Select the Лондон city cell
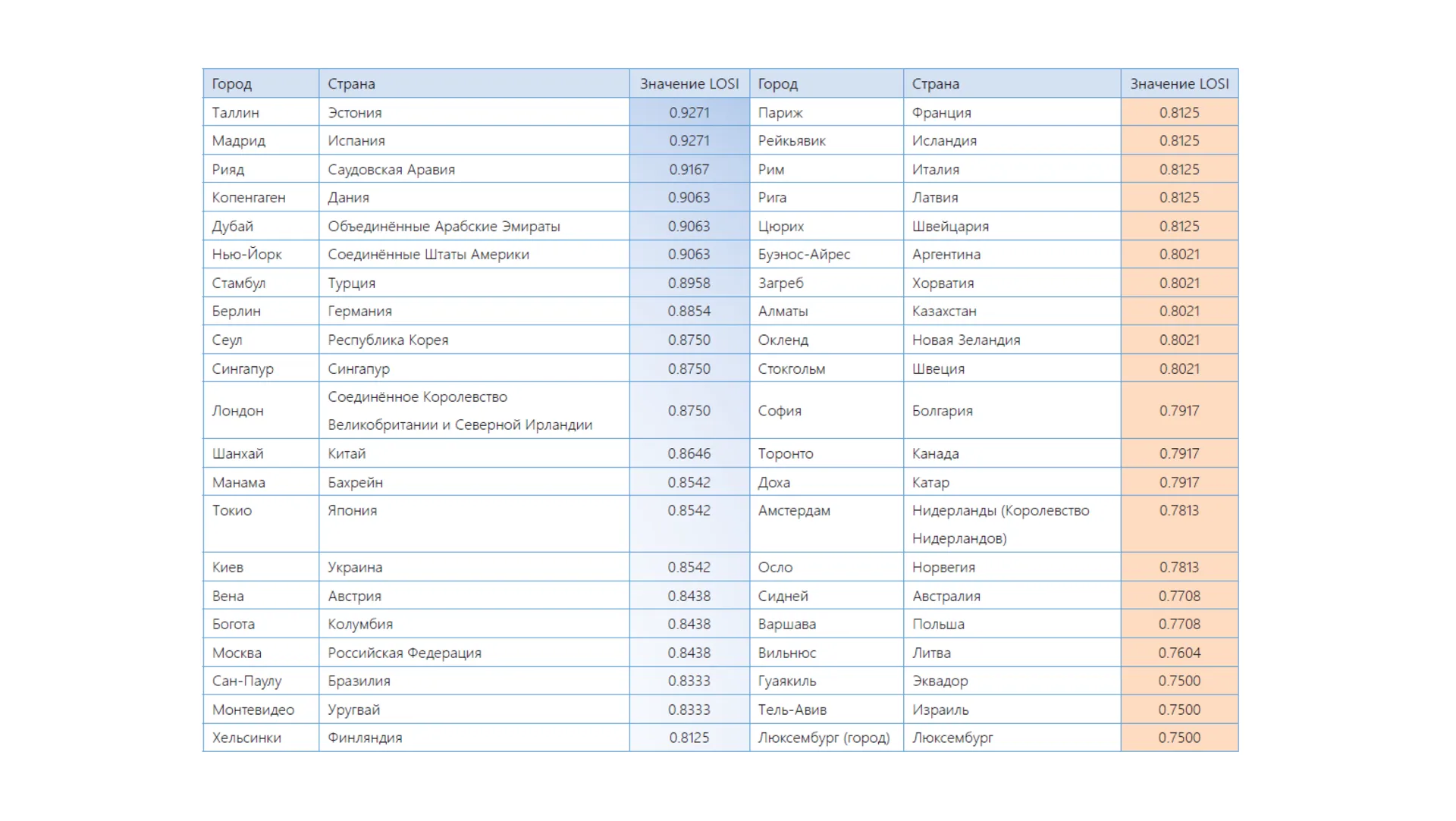This screenshot has height=821, width=1456. click(261, 410)
